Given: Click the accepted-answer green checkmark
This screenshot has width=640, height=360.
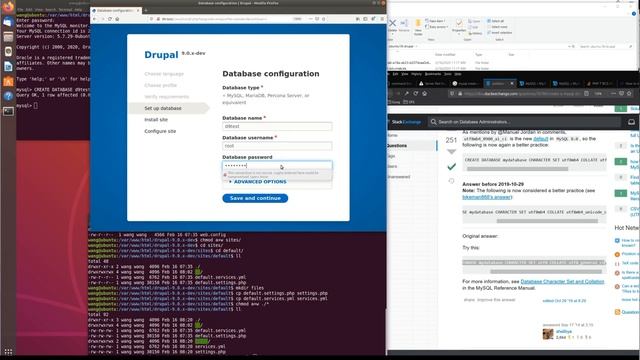Looking at the screenshot, I should point(451,167).
